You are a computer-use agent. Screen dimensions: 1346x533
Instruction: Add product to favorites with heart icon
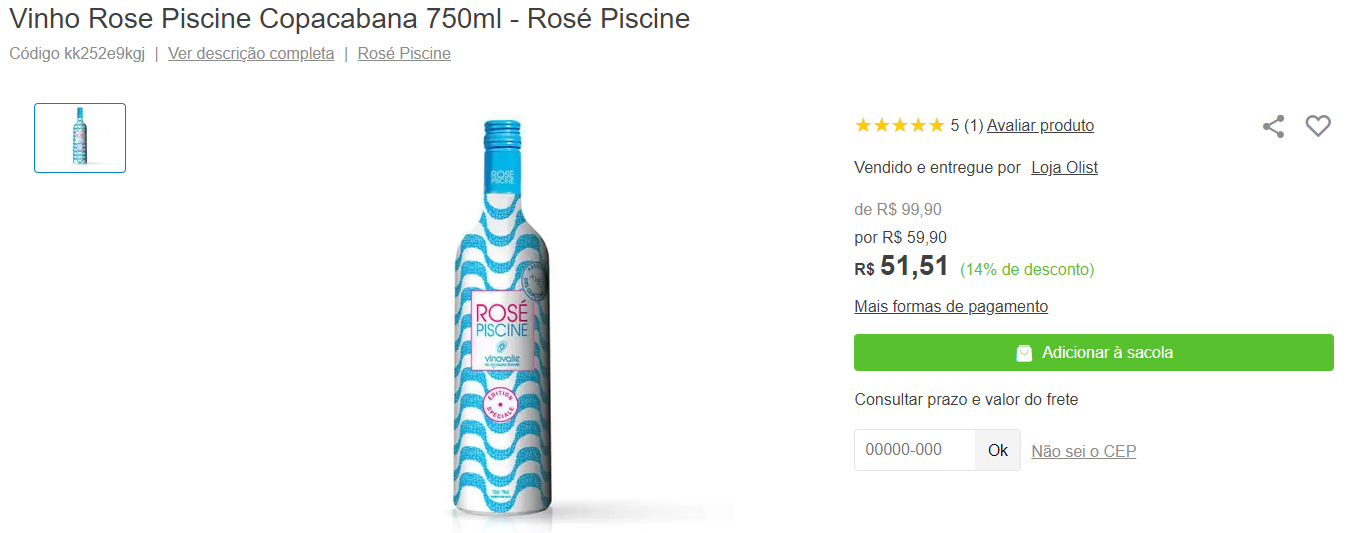1318,126
